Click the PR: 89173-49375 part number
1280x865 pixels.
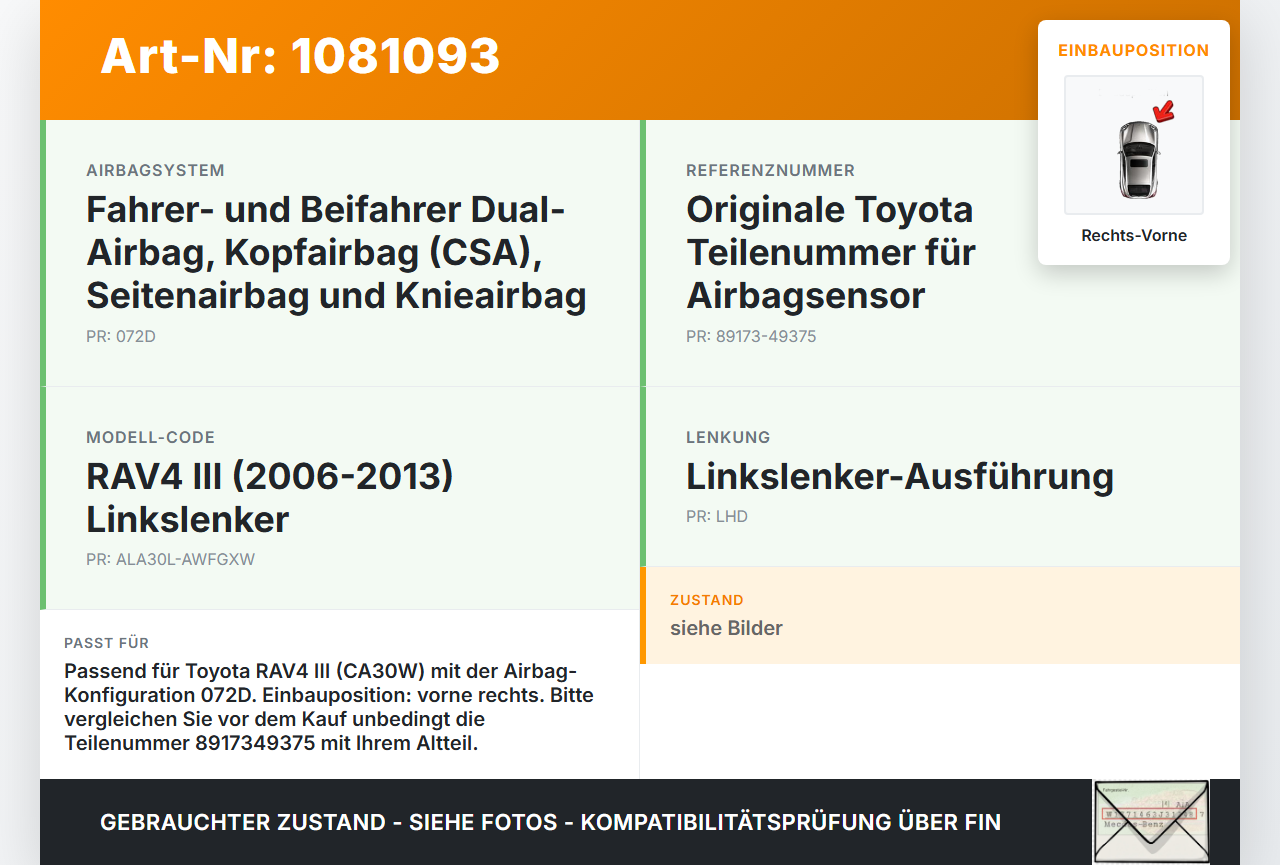pos(751,337)
